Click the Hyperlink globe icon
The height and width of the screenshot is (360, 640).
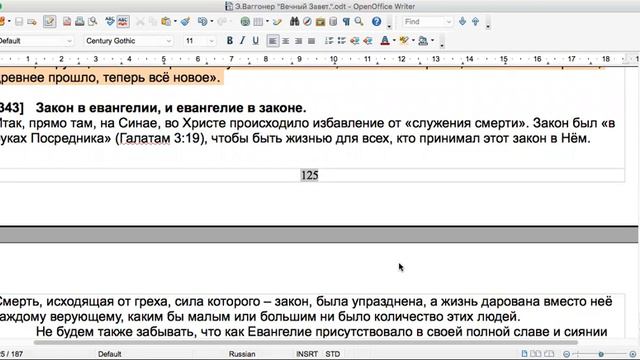pyautogui.click(x=245, y=22)
